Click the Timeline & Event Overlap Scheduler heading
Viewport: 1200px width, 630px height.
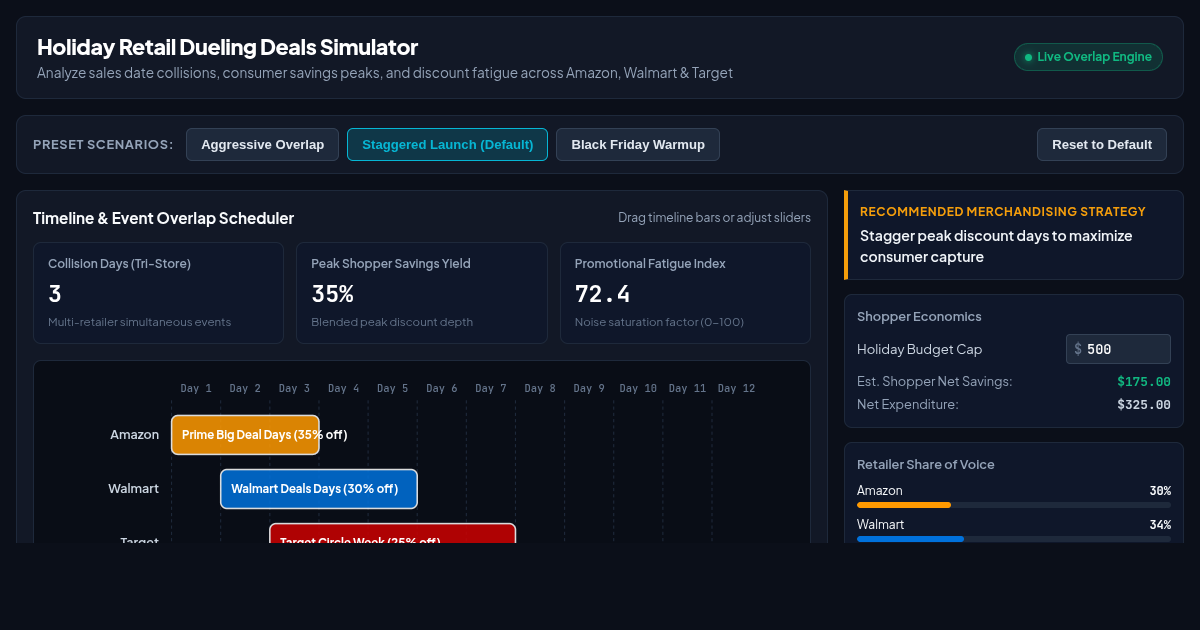pos(163,218)
